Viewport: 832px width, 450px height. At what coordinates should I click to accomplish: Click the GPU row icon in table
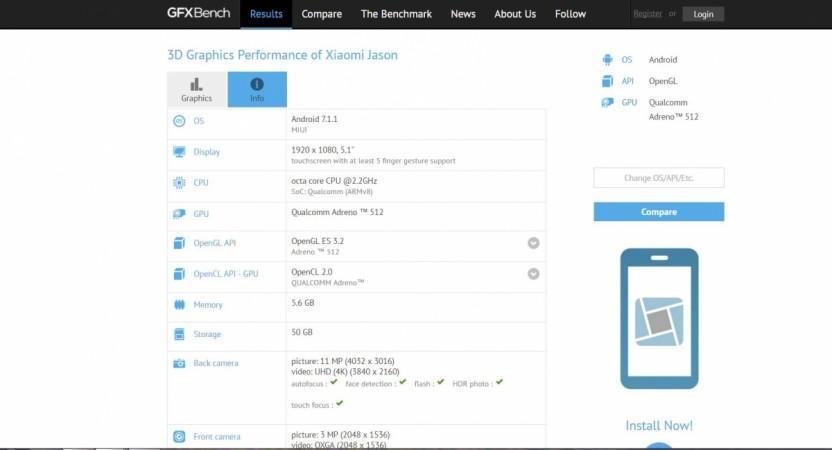(179, 214)
